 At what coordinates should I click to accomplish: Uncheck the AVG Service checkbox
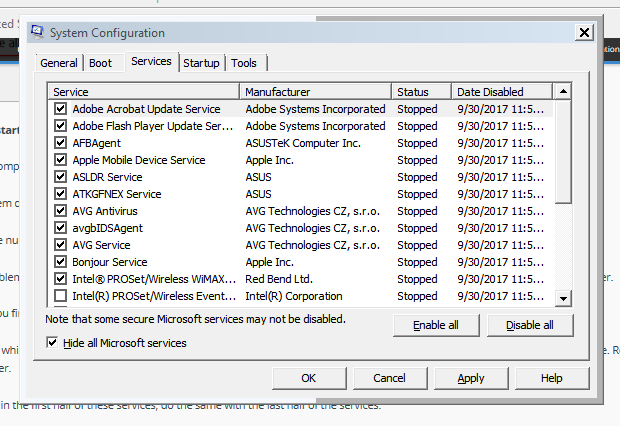click(x=60, y=245)
